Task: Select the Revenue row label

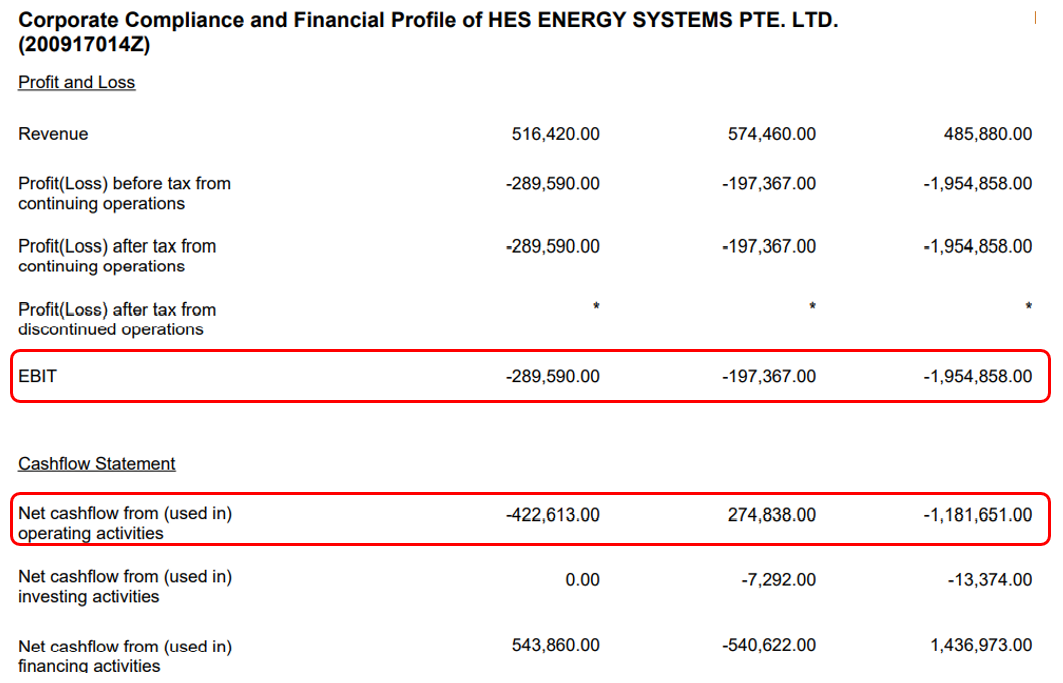Action: tap(53, 134)
